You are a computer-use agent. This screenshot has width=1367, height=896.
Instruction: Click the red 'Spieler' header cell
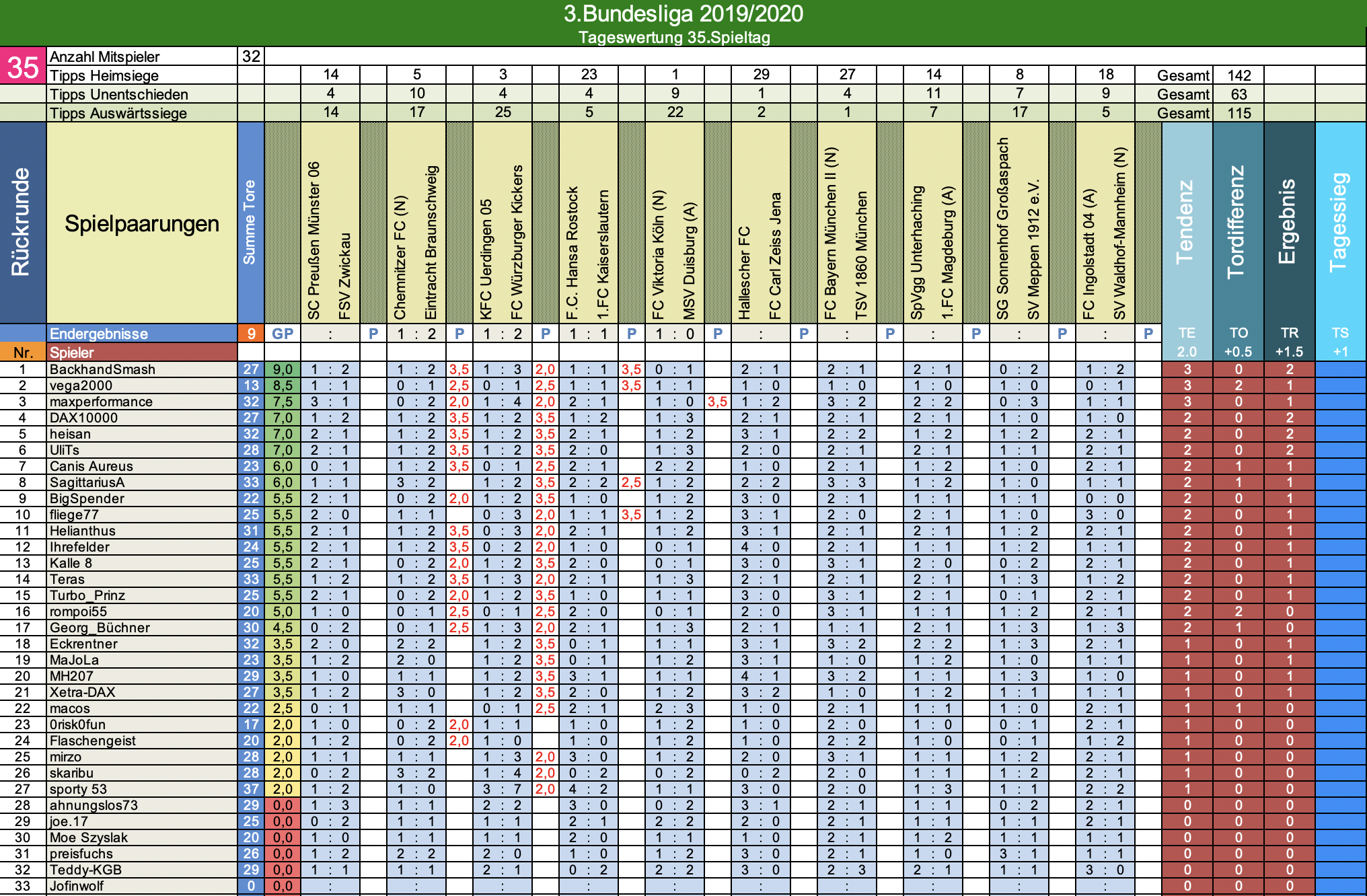tap(142, 352)
